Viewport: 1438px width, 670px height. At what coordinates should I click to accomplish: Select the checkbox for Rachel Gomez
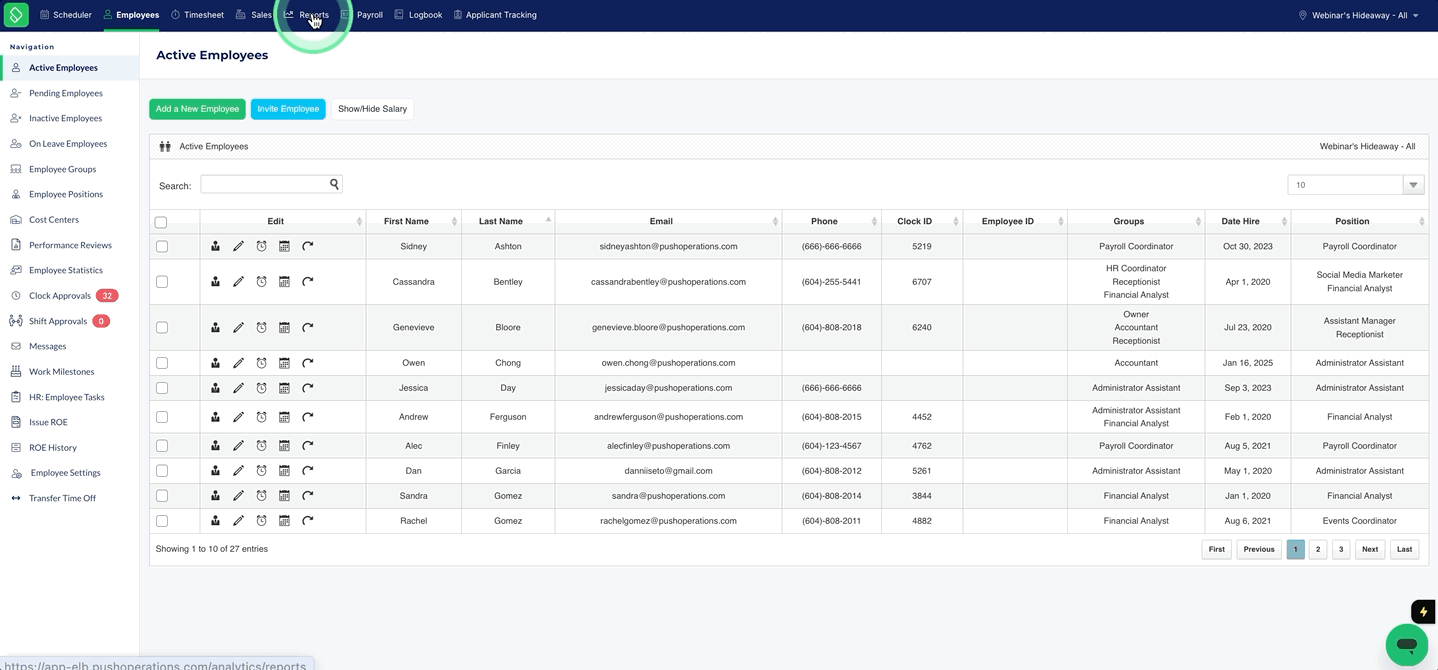click(x=162, y=521)
